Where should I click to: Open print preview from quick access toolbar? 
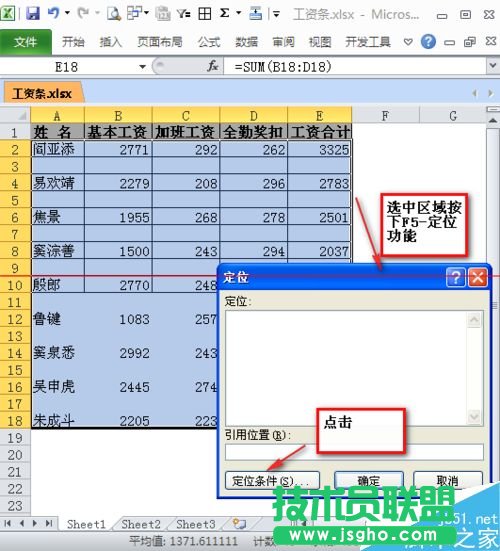114,14
